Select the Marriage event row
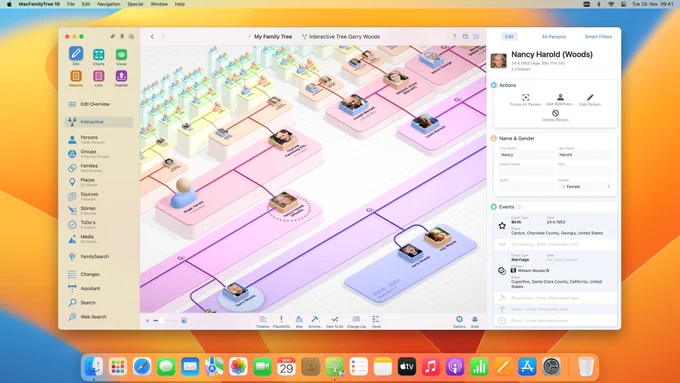Image resolution: width=680 pixels, height=383 pixels. [556, 271]
